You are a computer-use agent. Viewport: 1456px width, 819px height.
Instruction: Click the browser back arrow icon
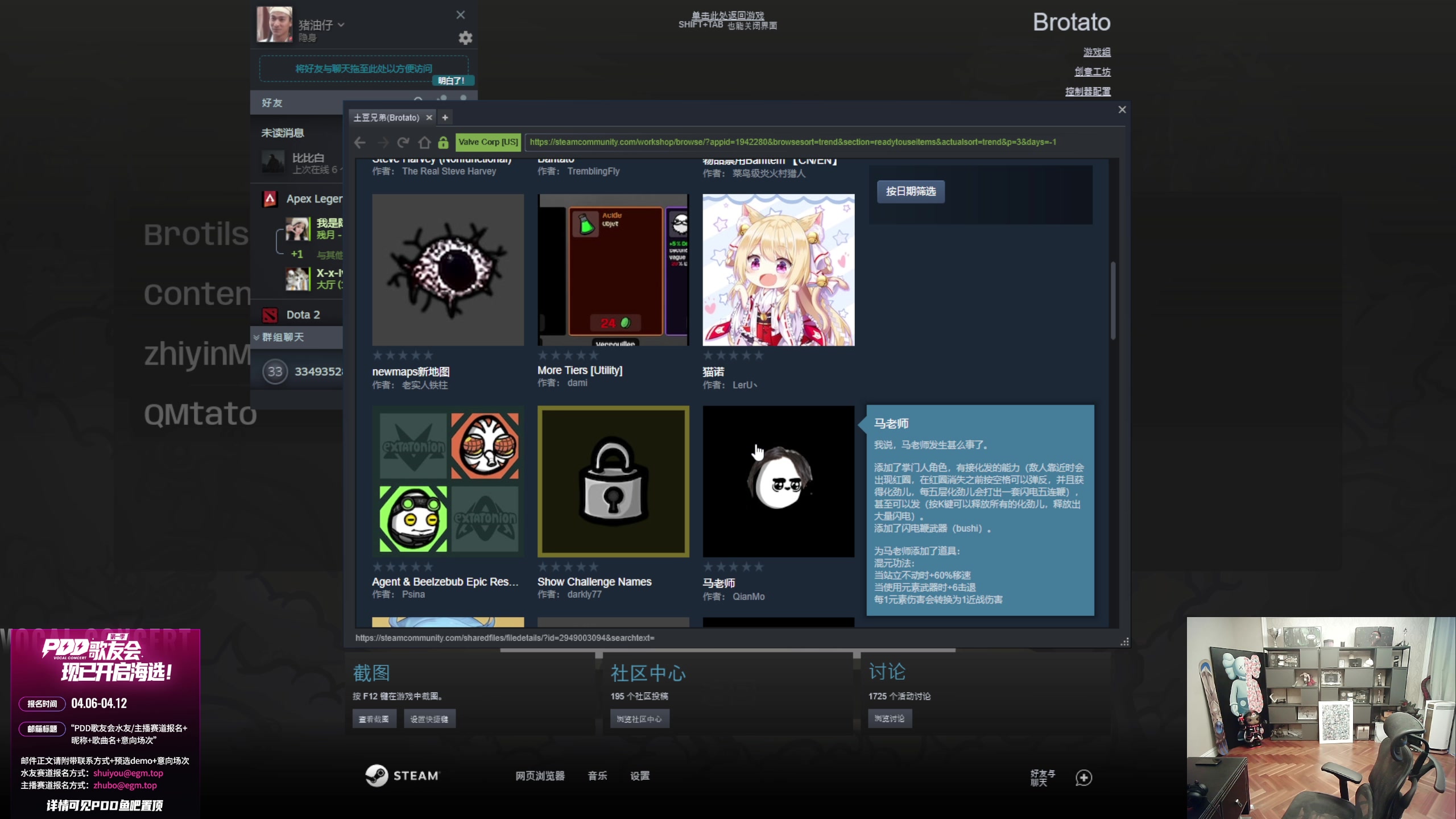coord(359,142)
